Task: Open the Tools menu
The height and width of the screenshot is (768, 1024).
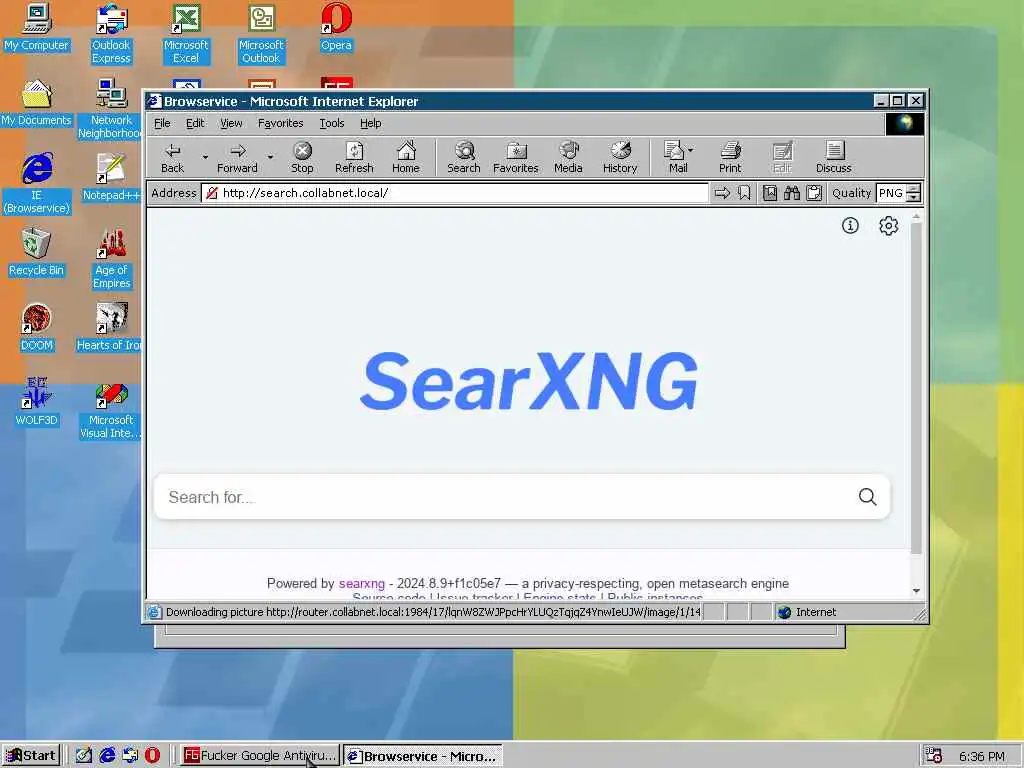Action: pos(332,123)
